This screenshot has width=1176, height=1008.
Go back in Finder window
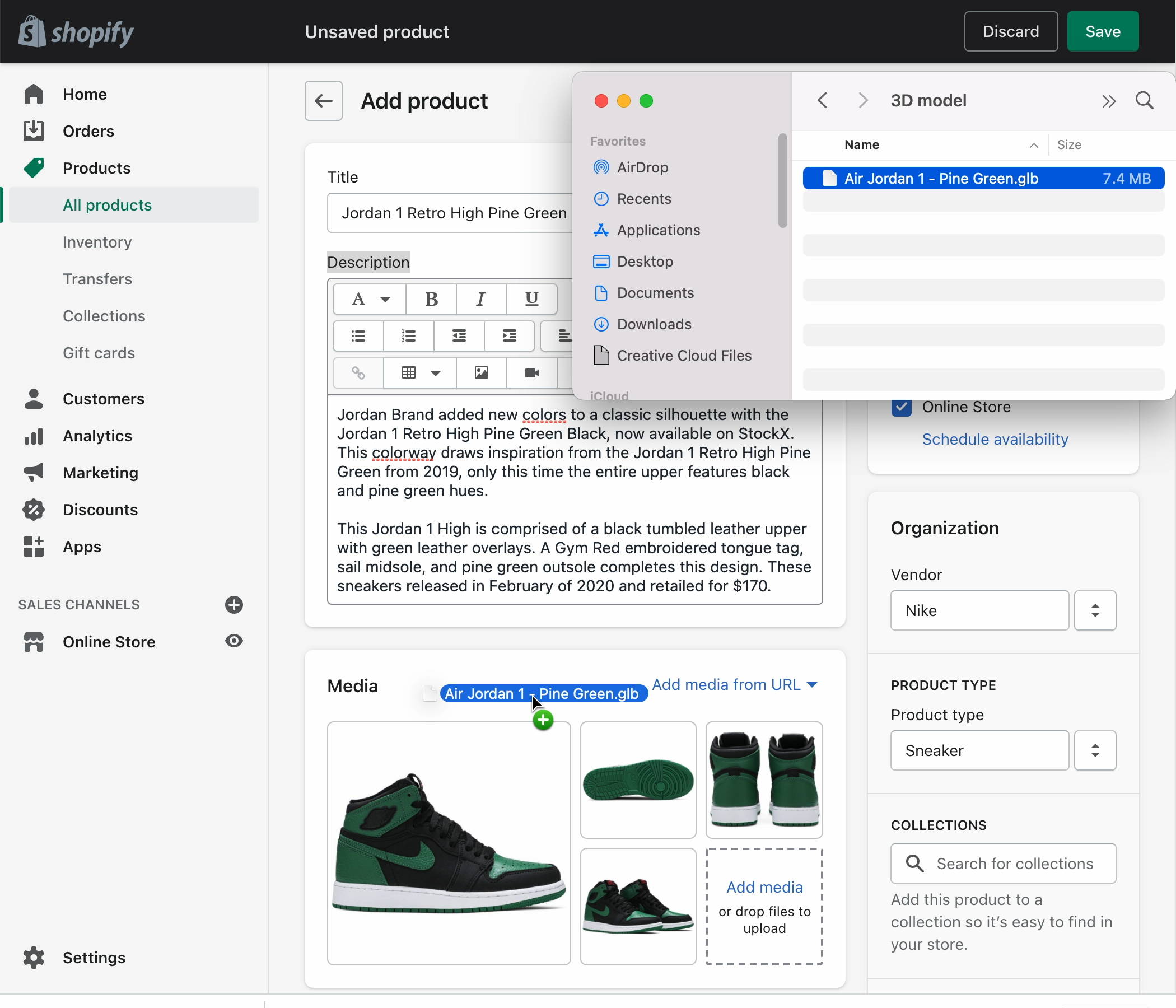tap(822, 100)
